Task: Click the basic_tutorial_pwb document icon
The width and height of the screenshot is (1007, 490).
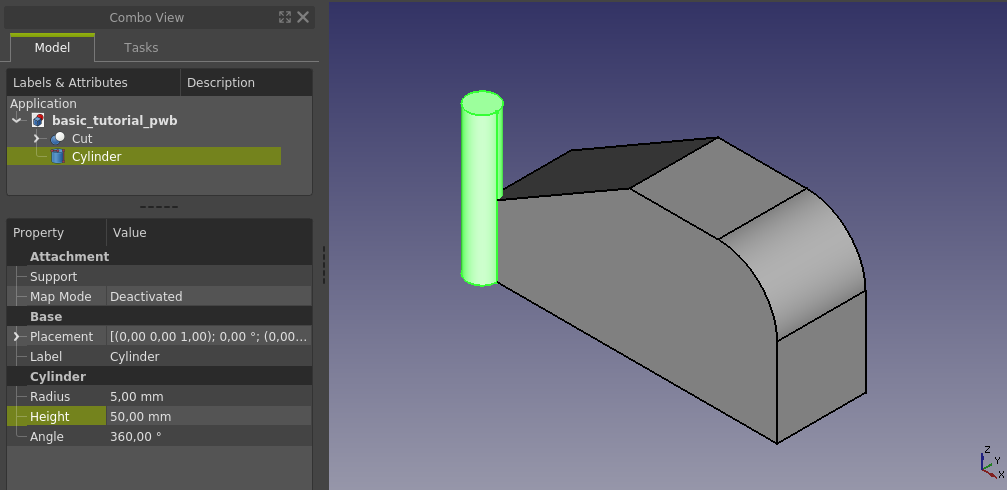Action: coord(39,120)
